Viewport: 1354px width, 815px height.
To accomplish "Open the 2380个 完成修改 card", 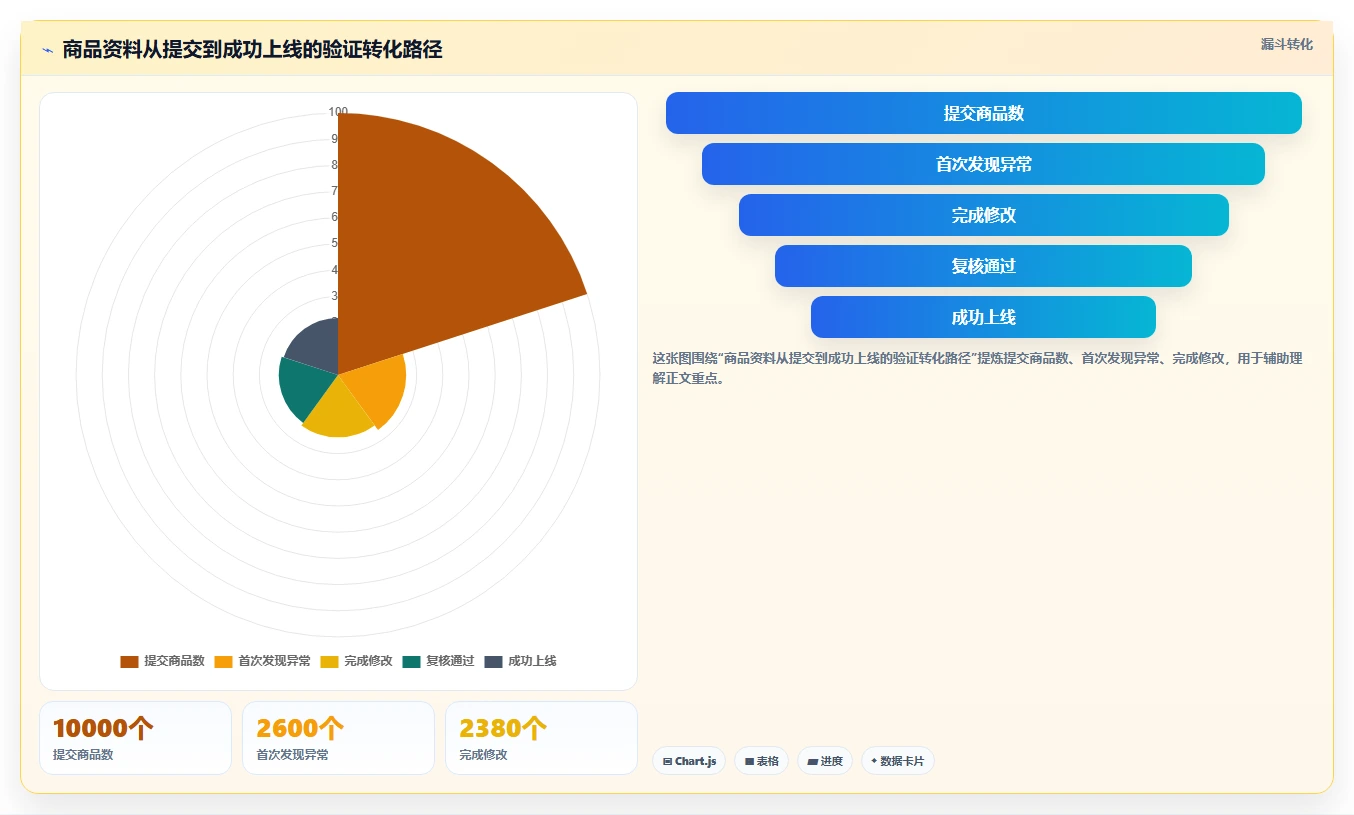I will [x=541, y=738].
